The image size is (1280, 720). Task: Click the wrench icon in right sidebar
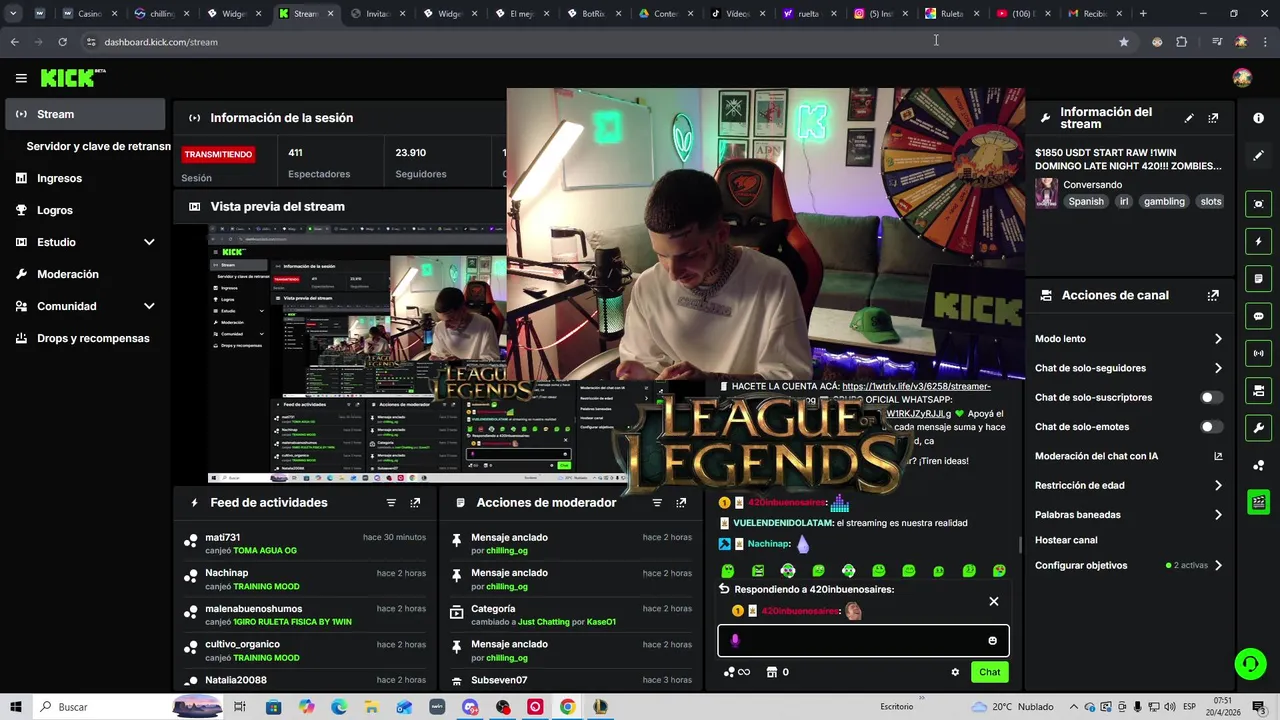[1258, 428]
